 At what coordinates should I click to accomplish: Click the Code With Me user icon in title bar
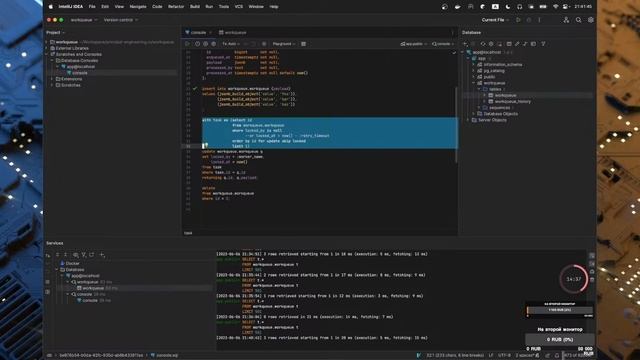[566, 20]
